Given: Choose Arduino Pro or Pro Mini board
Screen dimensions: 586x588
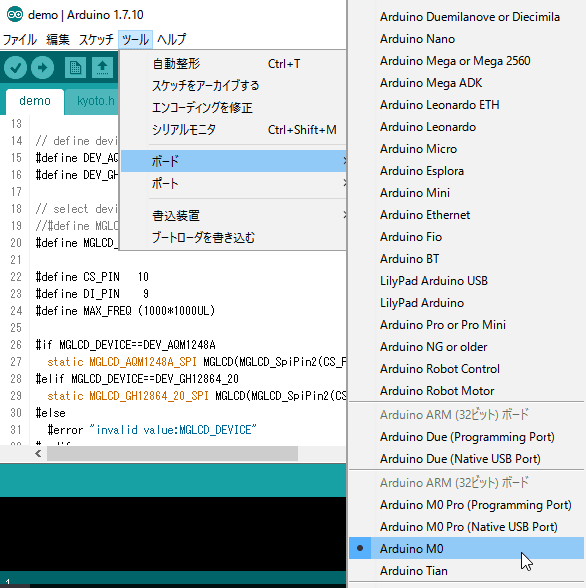Looking at the screenshot, I should (466, 325).
